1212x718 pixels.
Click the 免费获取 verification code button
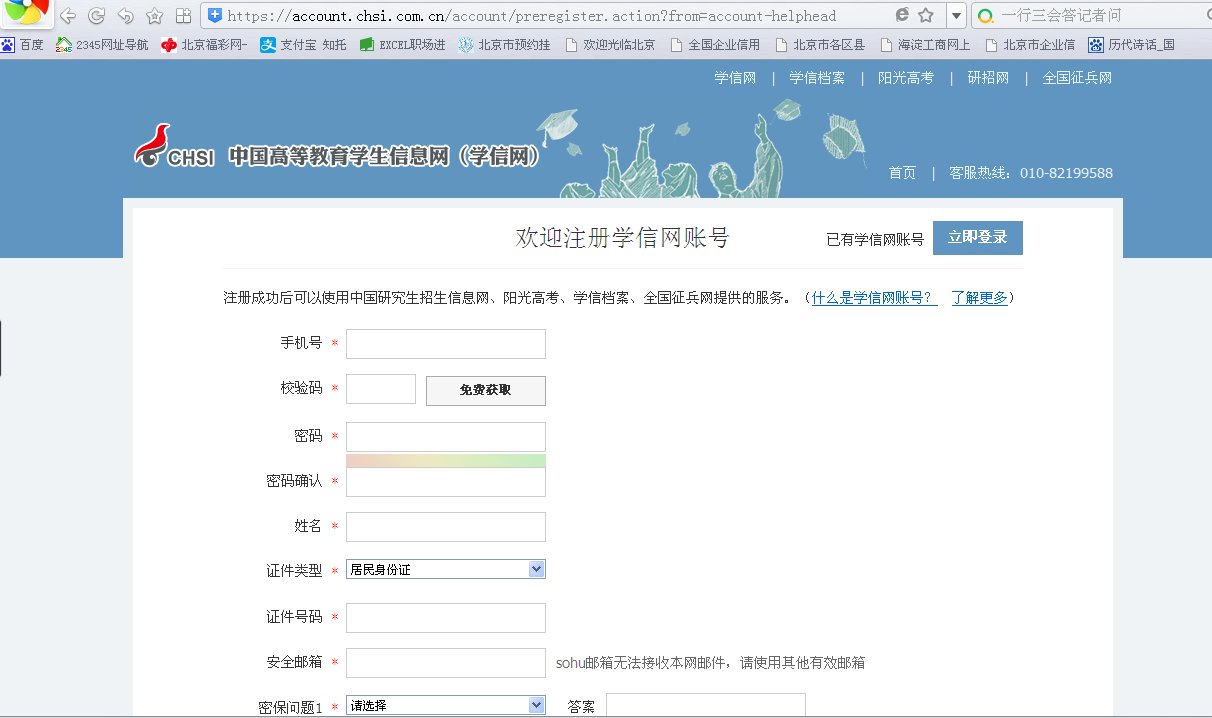tap(485, 390)
